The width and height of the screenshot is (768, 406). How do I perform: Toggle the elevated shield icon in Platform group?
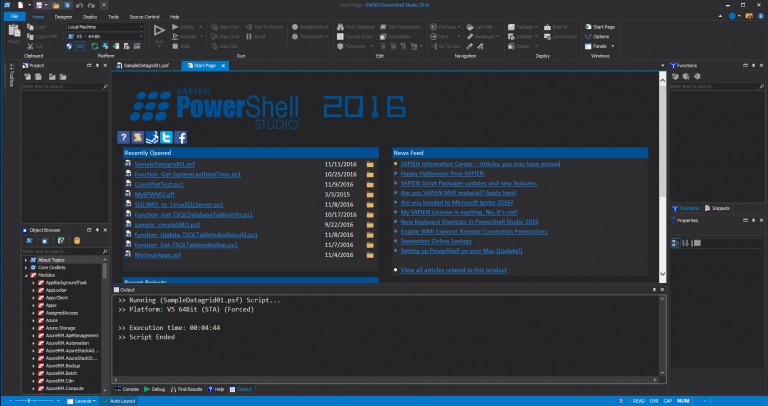(69, 46)
